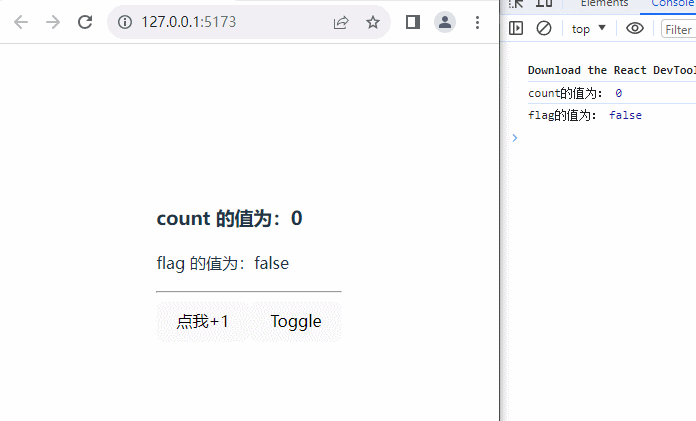Bookmark this page with the star icon
696x421 pixels.
click(373, 22)
